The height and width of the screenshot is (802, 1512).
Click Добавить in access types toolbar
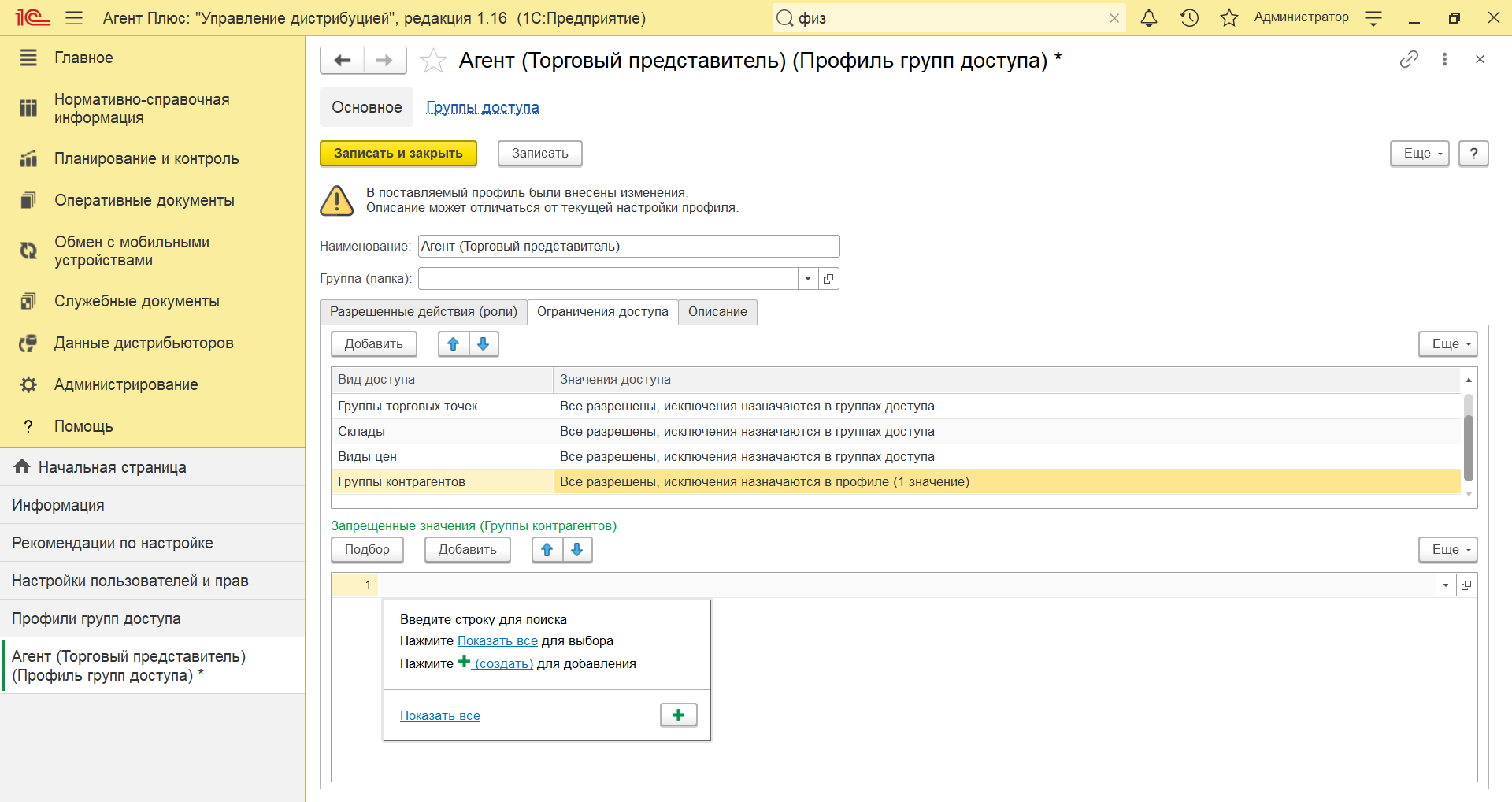pyautogui.click(x=374, y=344)
